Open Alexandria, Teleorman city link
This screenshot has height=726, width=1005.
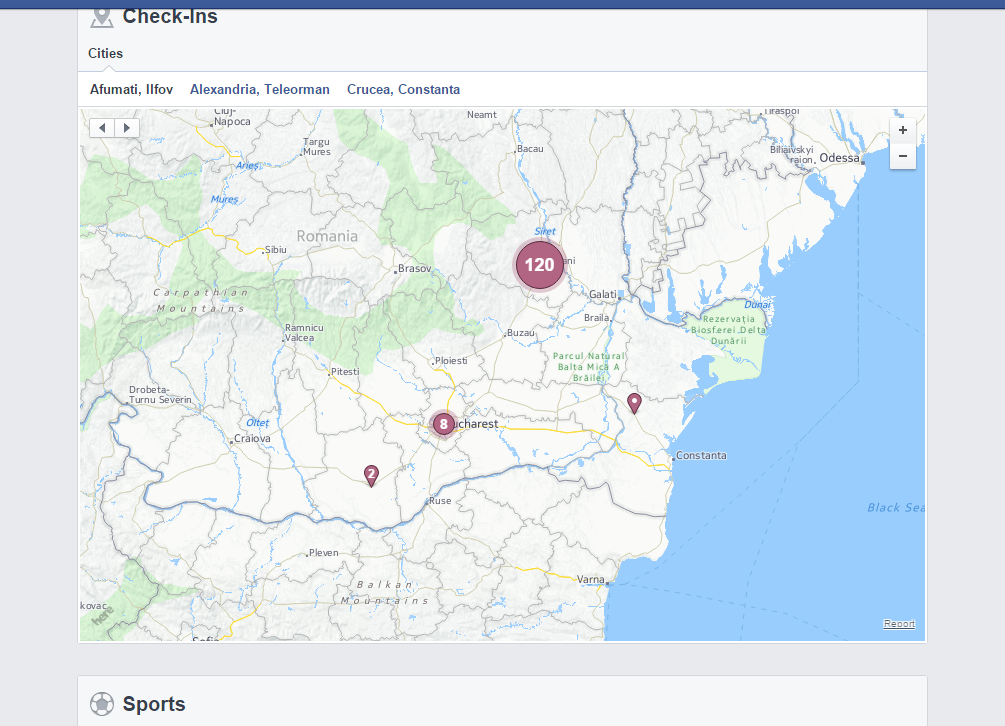[x=260, y=89]
